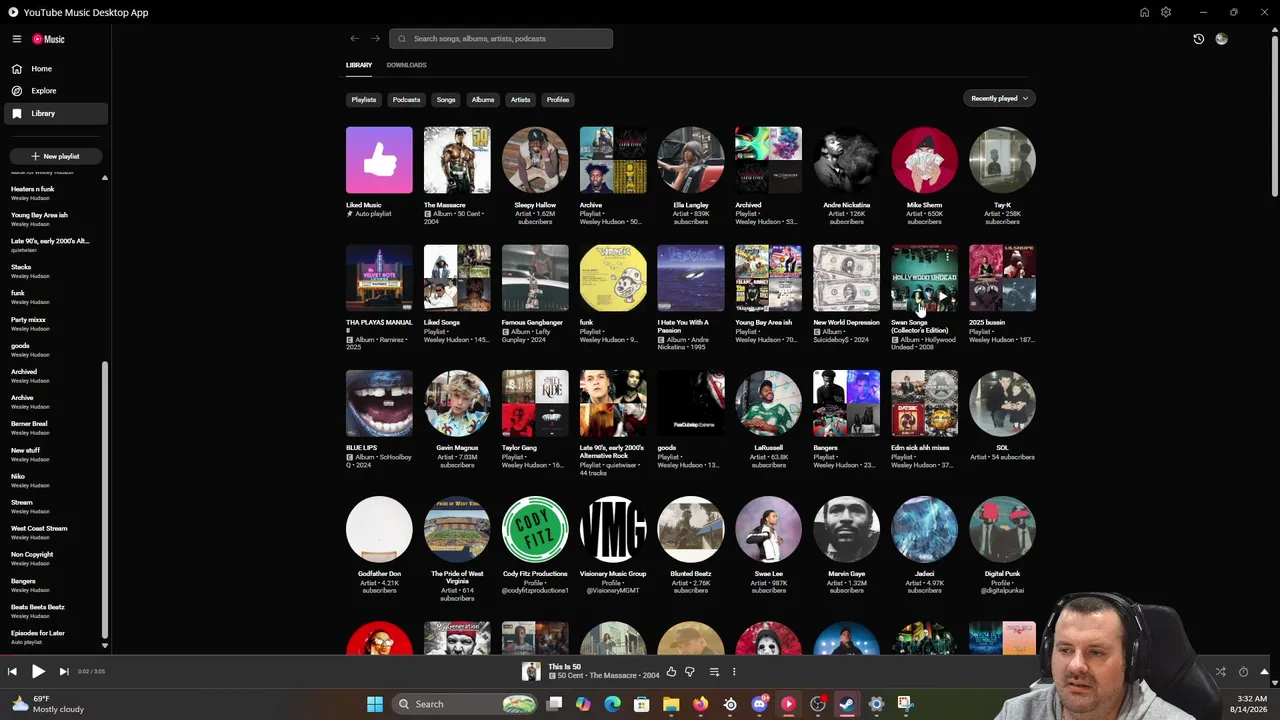Create a New playlist
The width and height of the screenshot is (1280, 720).
pyautogui.click(x=55, y=156)
